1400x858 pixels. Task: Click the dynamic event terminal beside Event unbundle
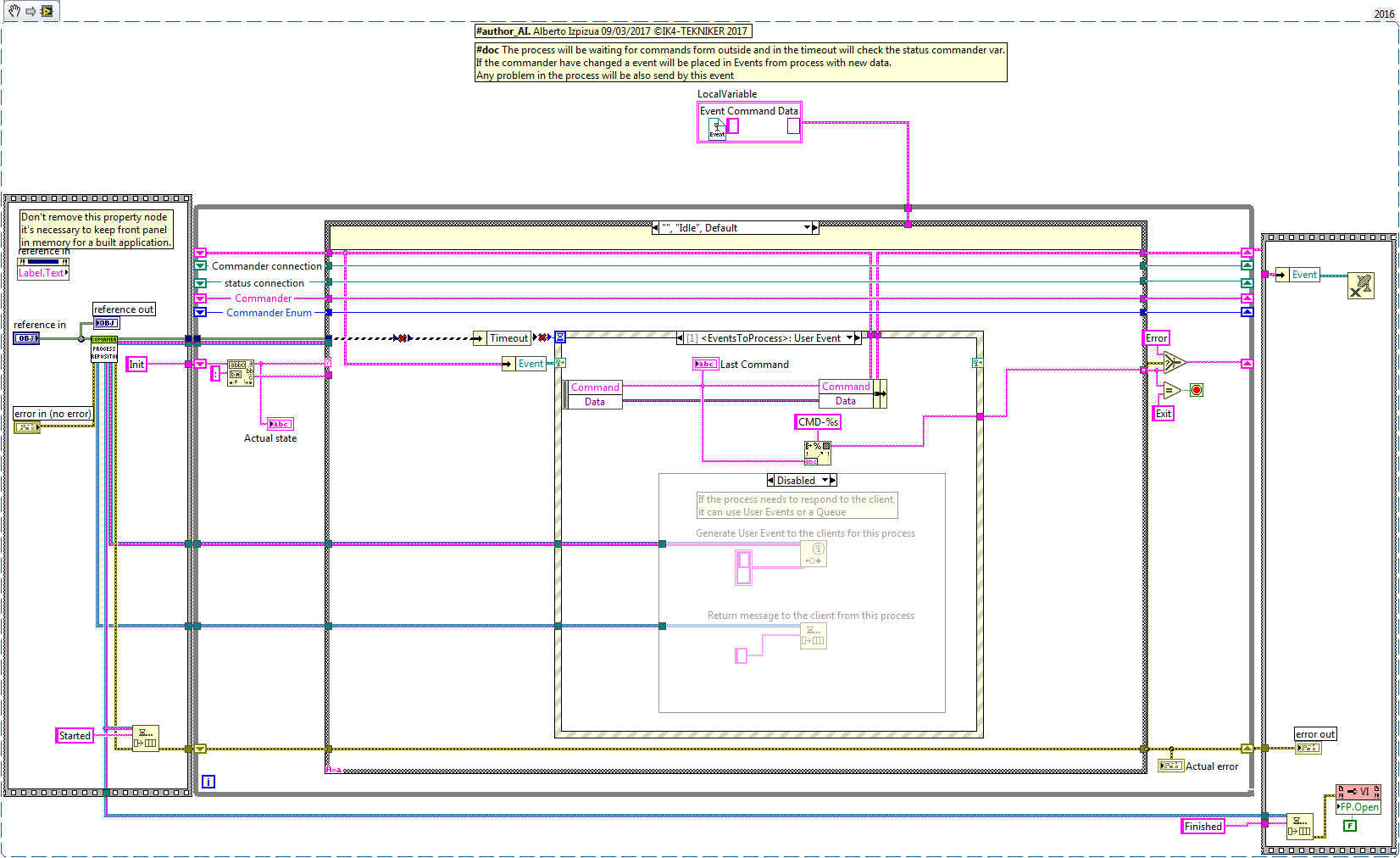click(x=559, y=363)
